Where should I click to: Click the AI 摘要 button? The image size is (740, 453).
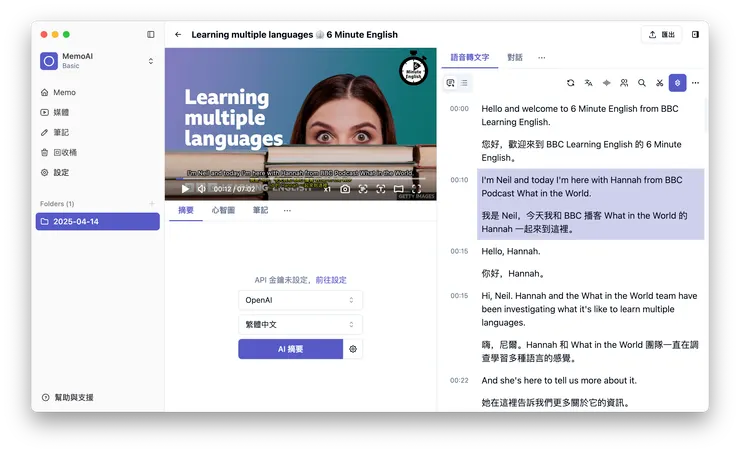click(290, 349)
